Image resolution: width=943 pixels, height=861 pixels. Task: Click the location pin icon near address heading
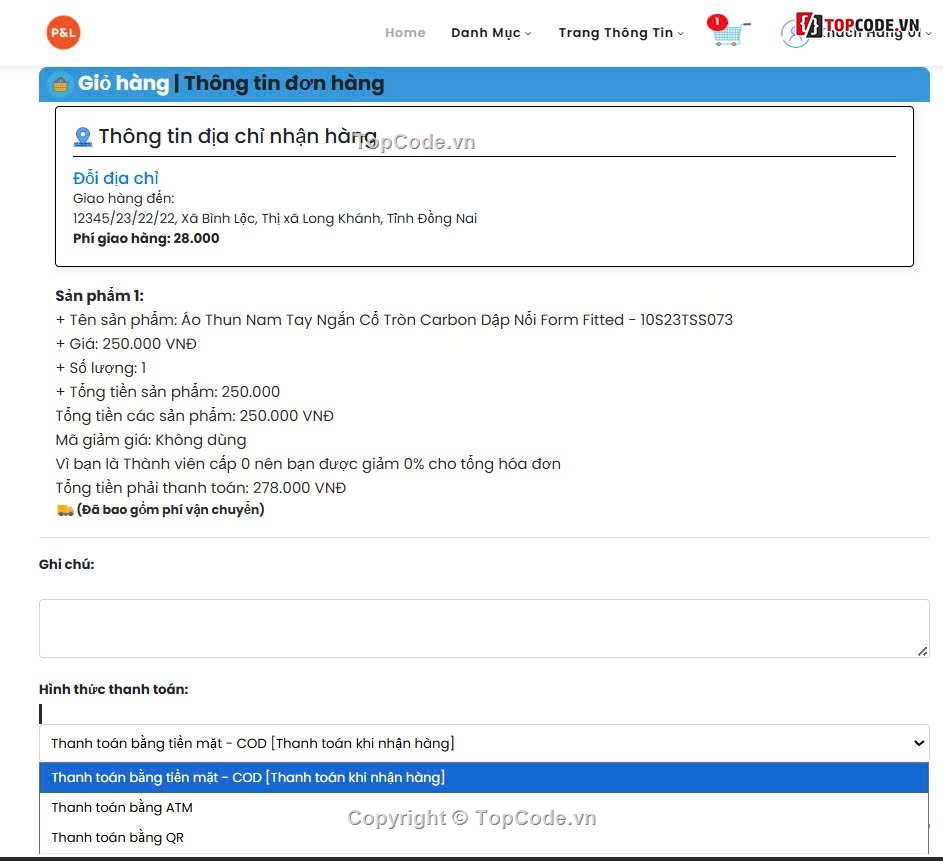pyautogui.click(x=82, y=136)
